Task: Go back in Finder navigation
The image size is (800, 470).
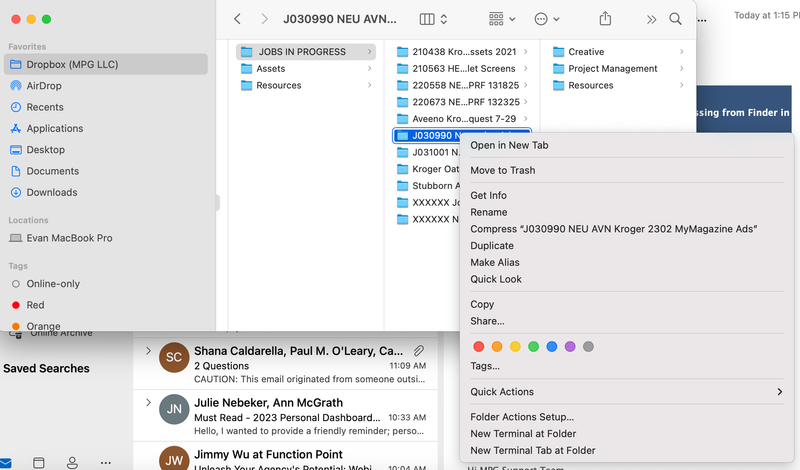Action: point(237,19)
